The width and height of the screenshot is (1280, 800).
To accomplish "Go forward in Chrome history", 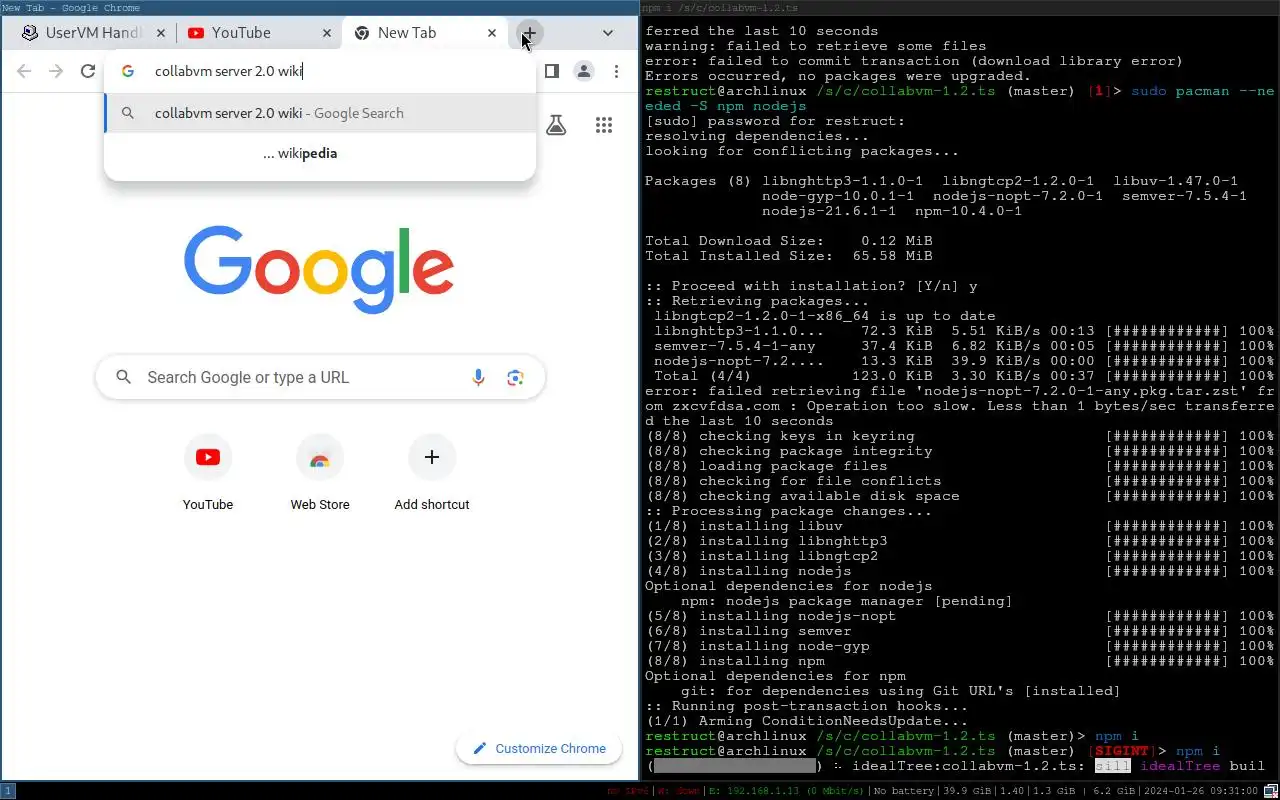I will (x=56, y=71).
